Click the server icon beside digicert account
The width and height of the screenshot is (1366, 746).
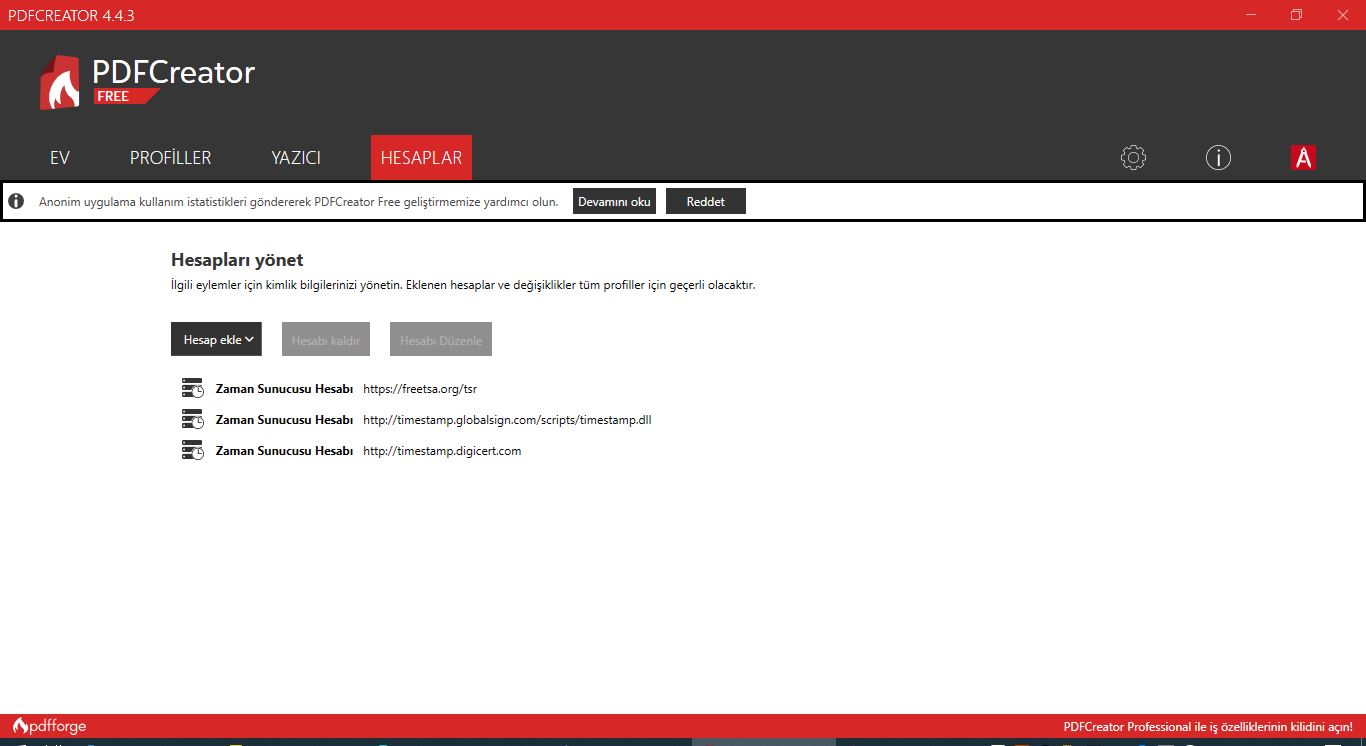click(193, 450)
